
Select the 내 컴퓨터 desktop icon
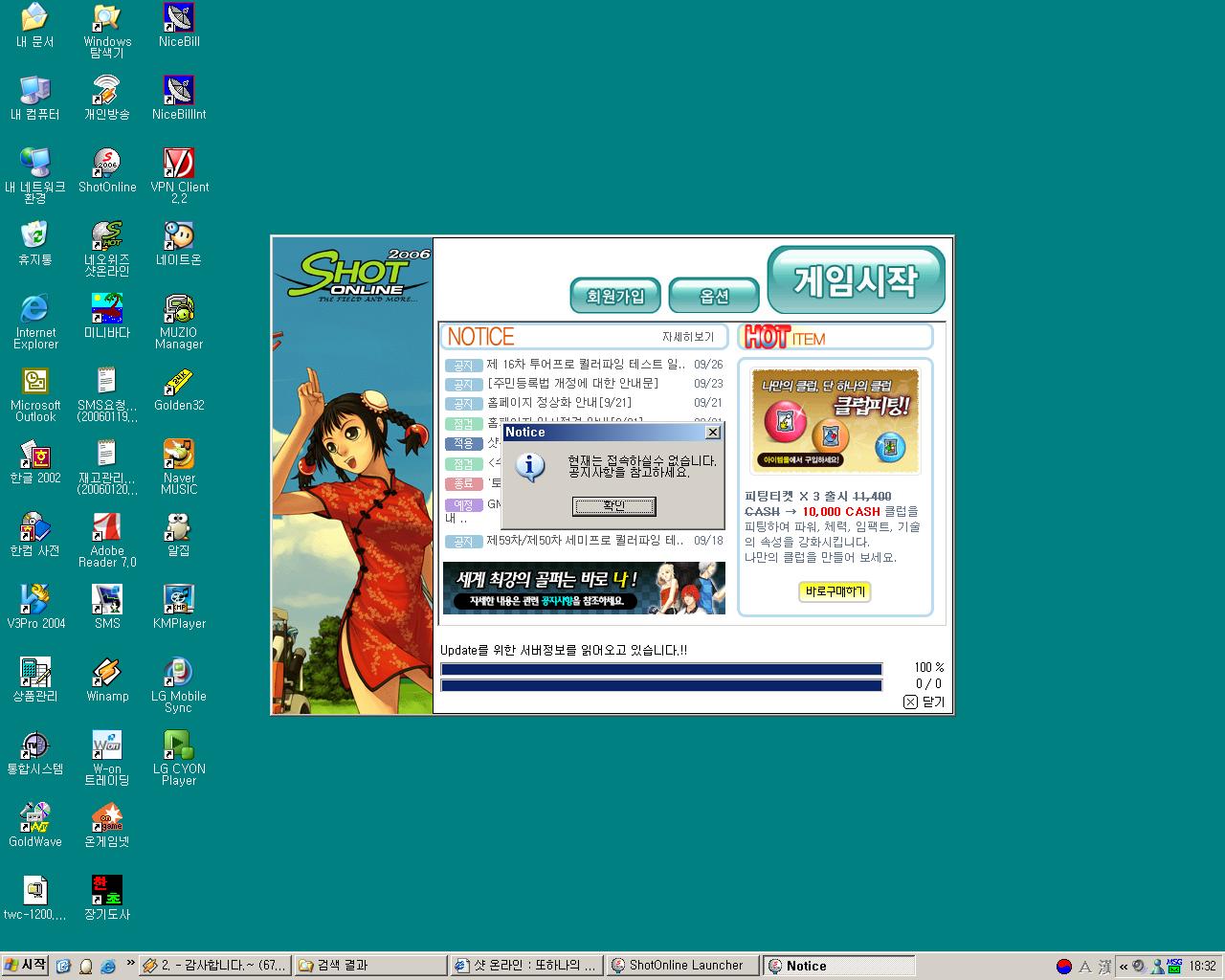(x=35, y=99)
